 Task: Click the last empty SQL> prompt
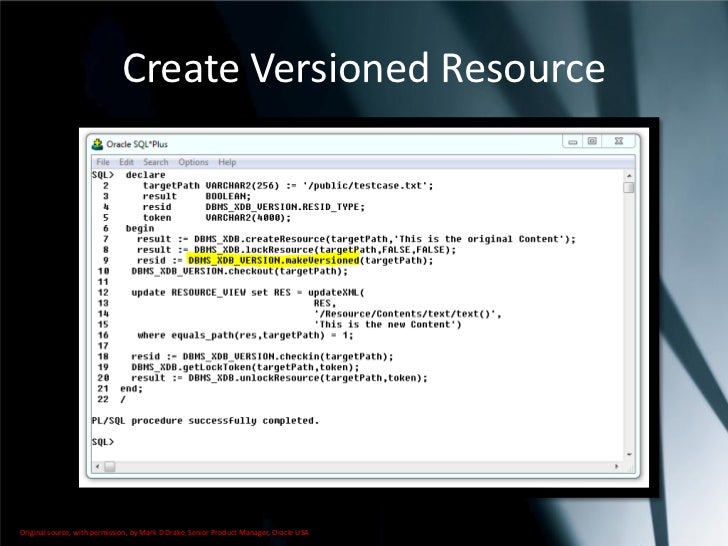pos(103,442)
